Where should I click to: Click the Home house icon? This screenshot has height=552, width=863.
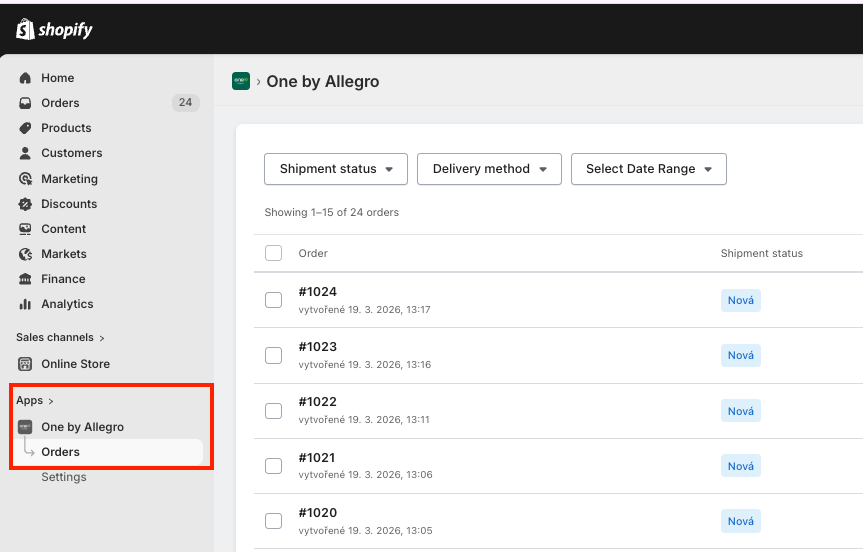[x=25, y=78]
